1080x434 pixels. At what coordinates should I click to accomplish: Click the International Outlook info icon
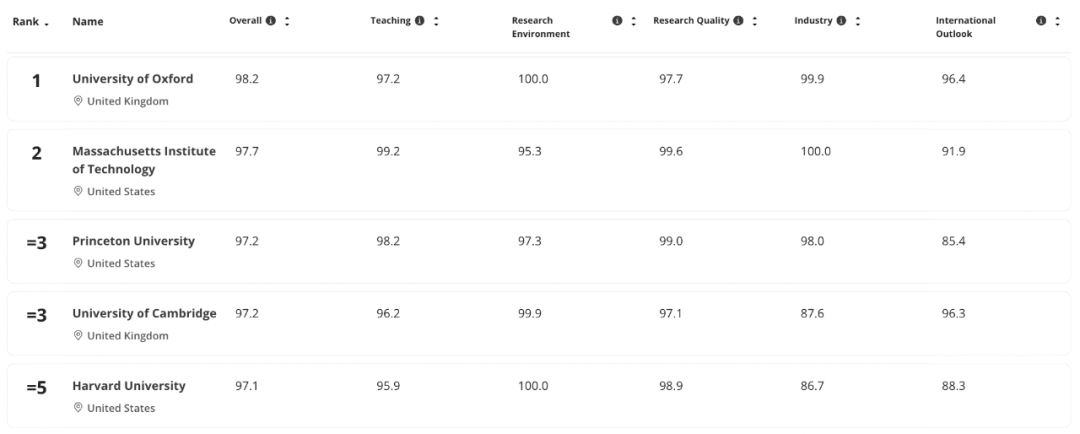click(x=1043, y=21)
